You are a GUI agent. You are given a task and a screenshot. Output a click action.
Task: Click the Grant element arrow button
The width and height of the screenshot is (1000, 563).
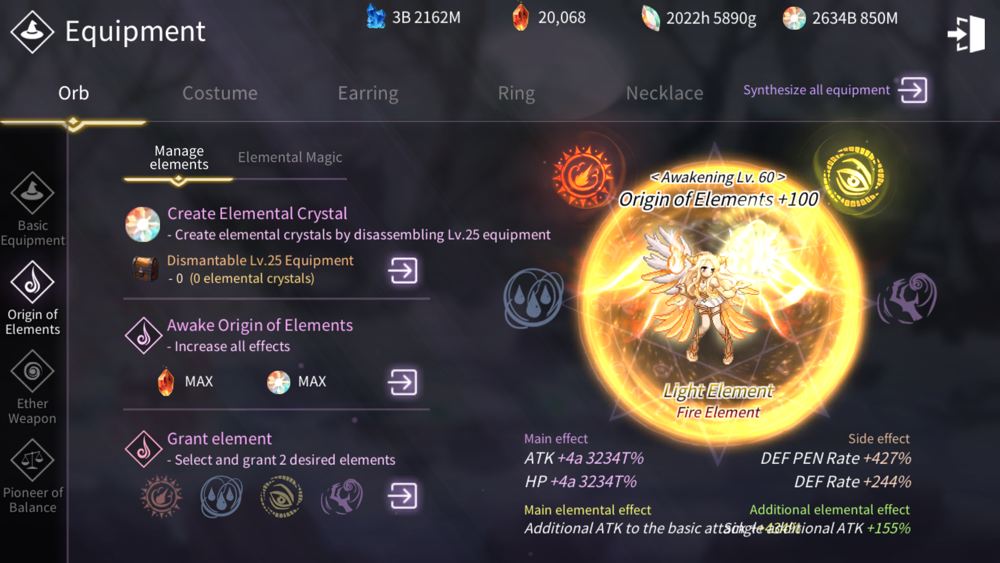pyautogui.click(x=403, y=495)
